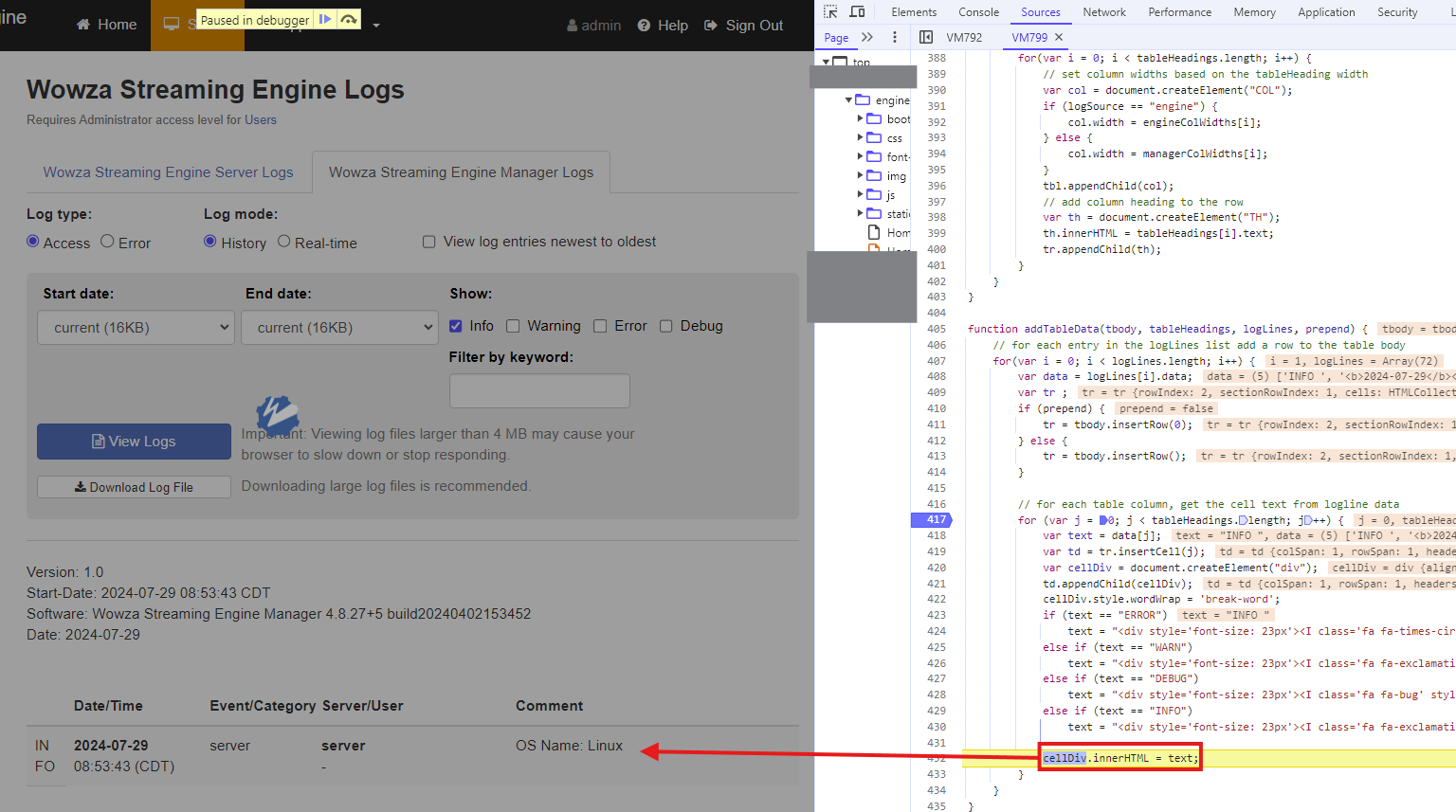
Task: Open the Elements DevTools tab
Action: (x=914, y=12)
